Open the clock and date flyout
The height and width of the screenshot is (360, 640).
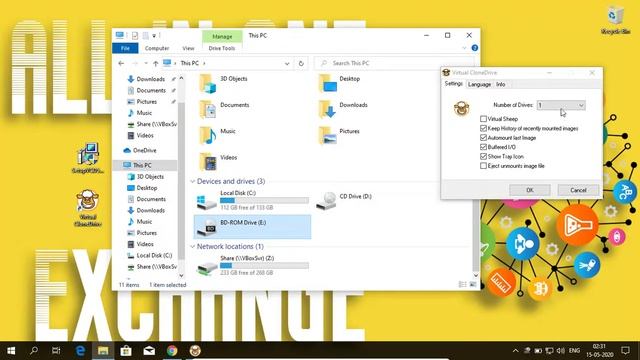(x=600, y=351)
